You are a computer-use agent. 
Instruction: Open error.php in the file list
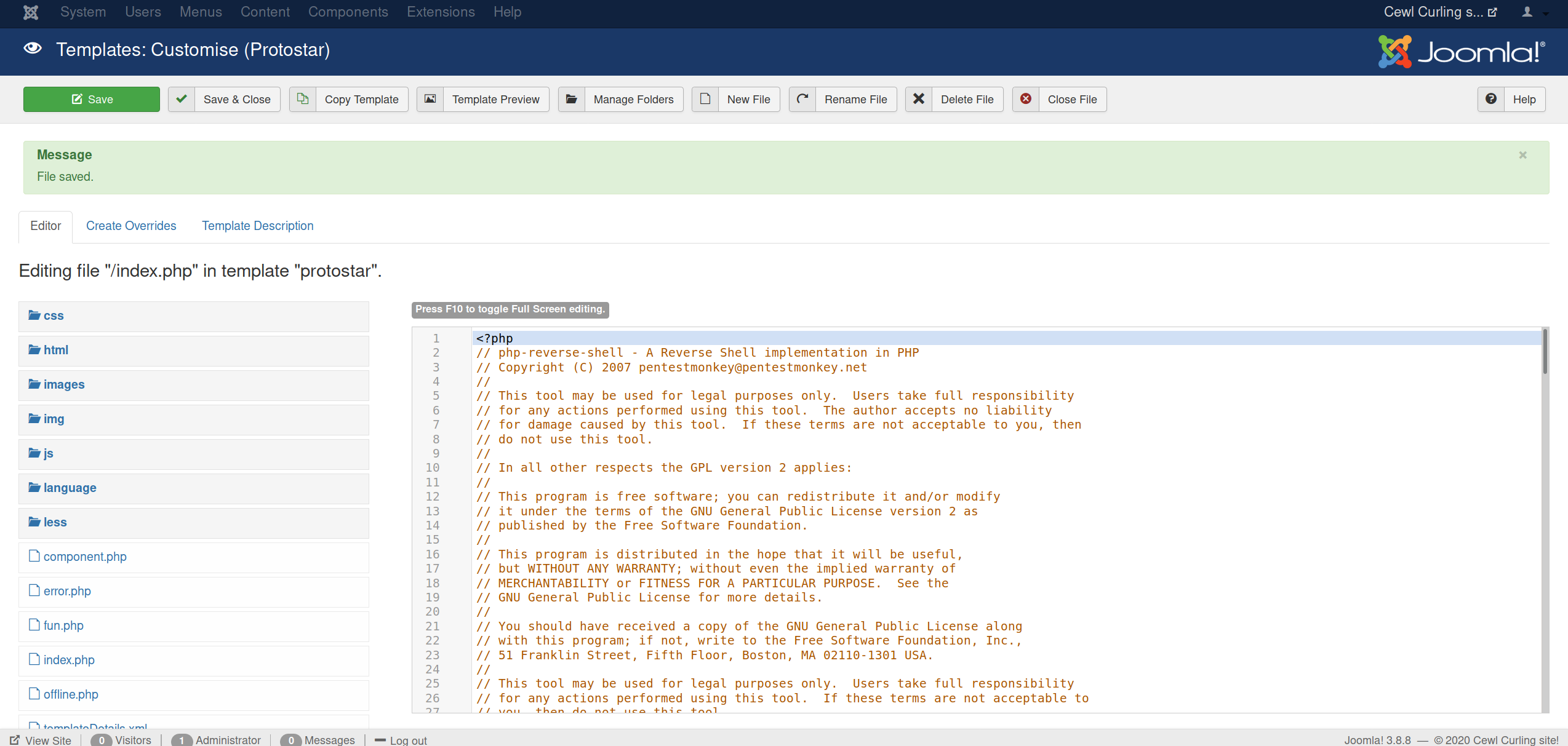pyautogui.click(x=194, y=592)
